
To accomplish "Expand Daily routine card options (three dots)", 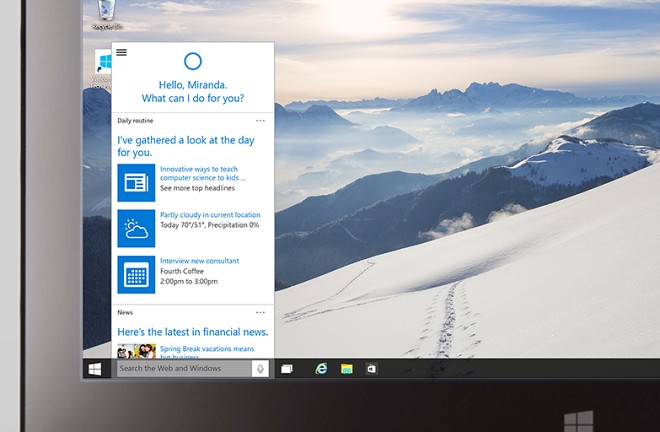I will [x=261, y=120].
